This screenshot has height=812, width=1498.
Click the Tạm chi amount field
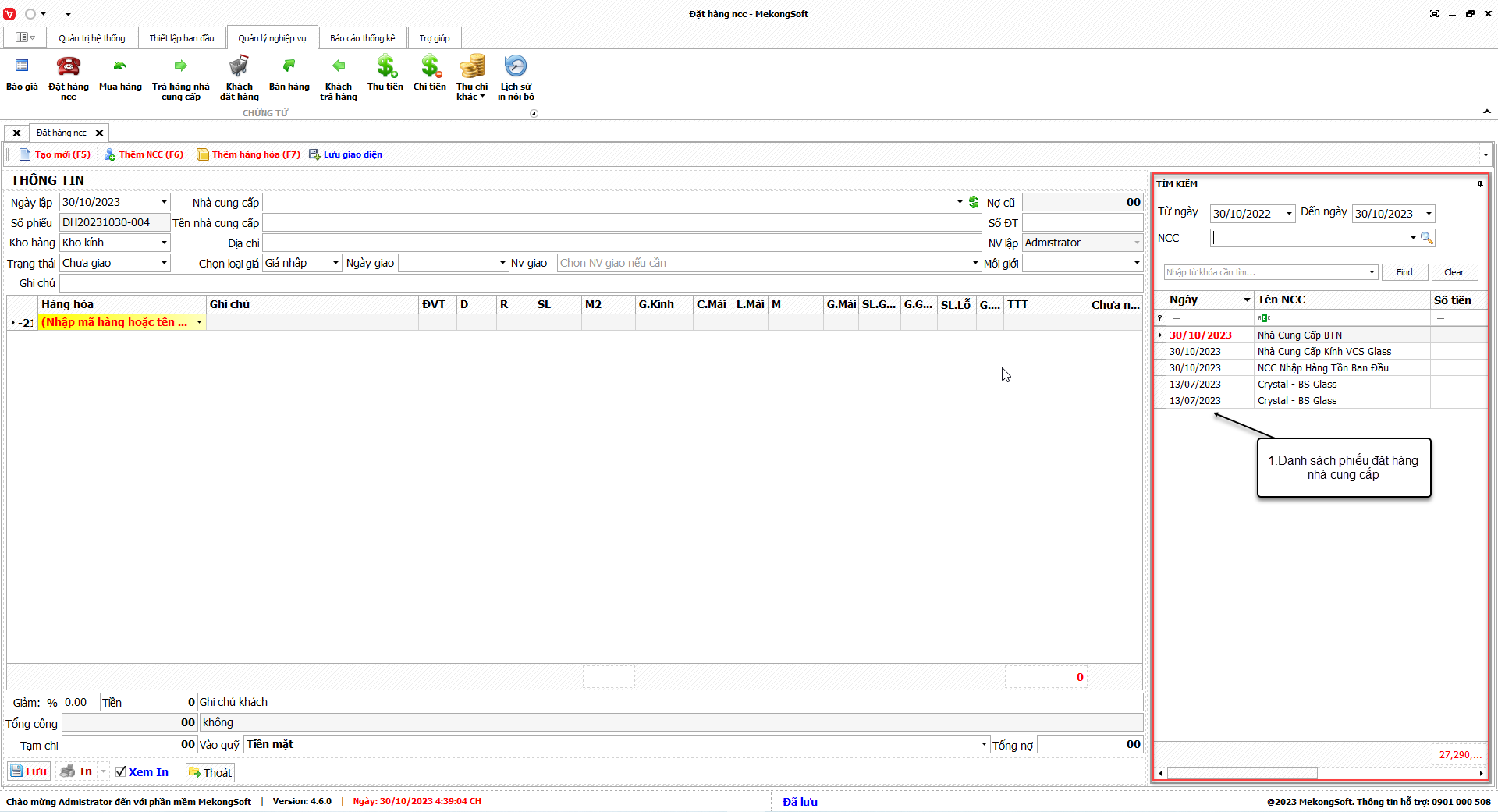(130, 744)
